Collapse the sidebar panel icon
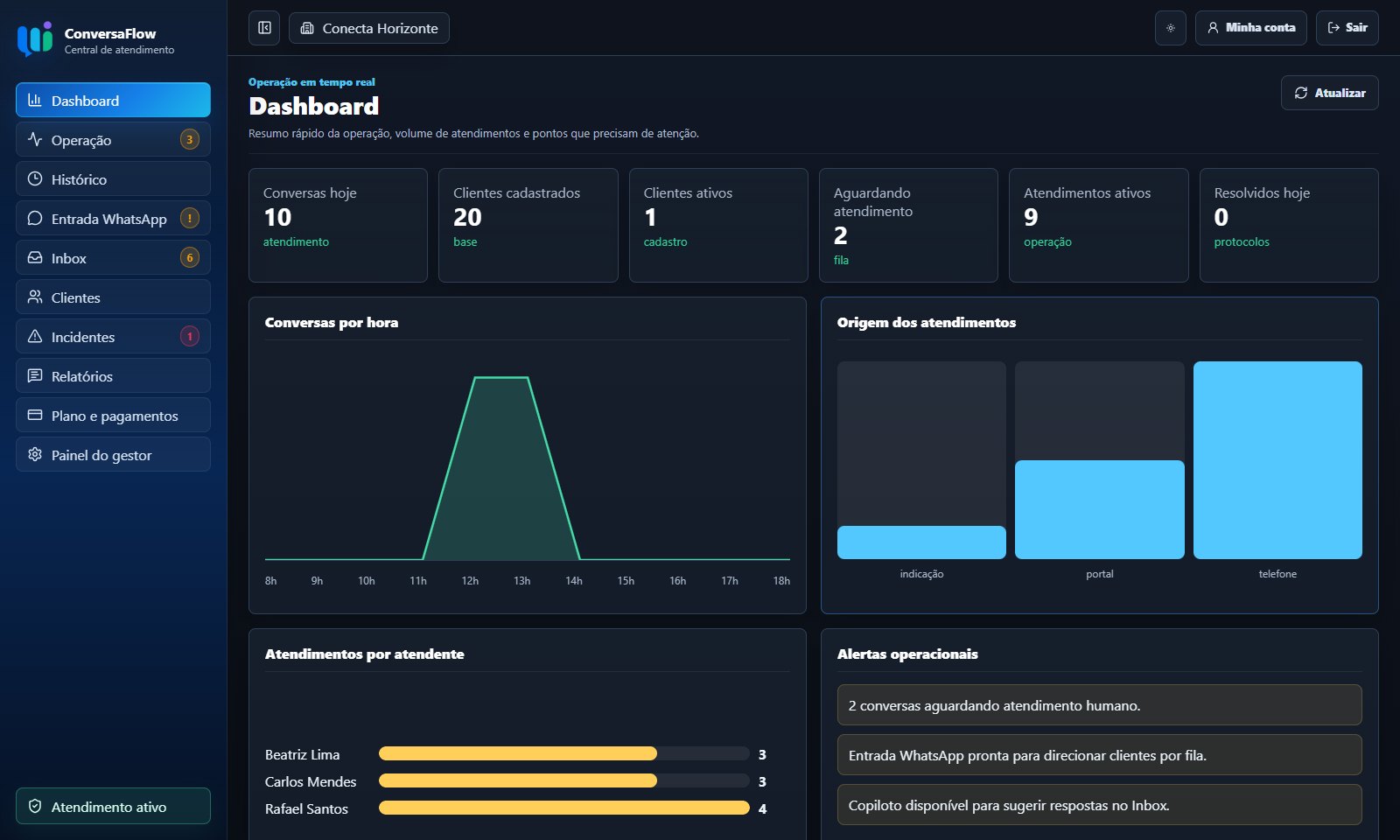The height and width of the screenshot is (840, 1400). (x=264, y=28)
